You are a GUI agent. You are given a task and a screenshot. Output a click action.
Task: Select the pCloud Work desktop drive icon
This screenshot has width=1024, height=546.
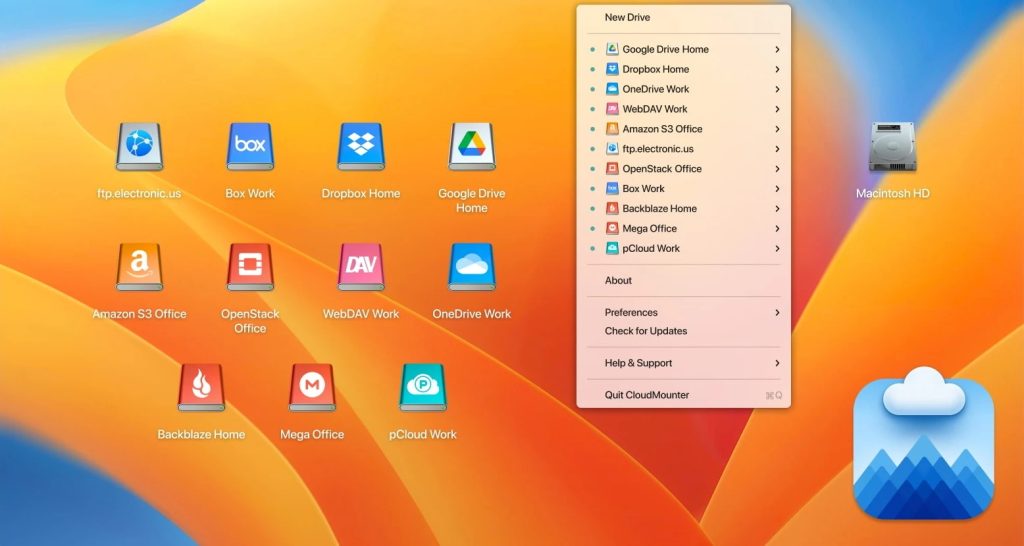pyautogui.click(x=423, y=387)
